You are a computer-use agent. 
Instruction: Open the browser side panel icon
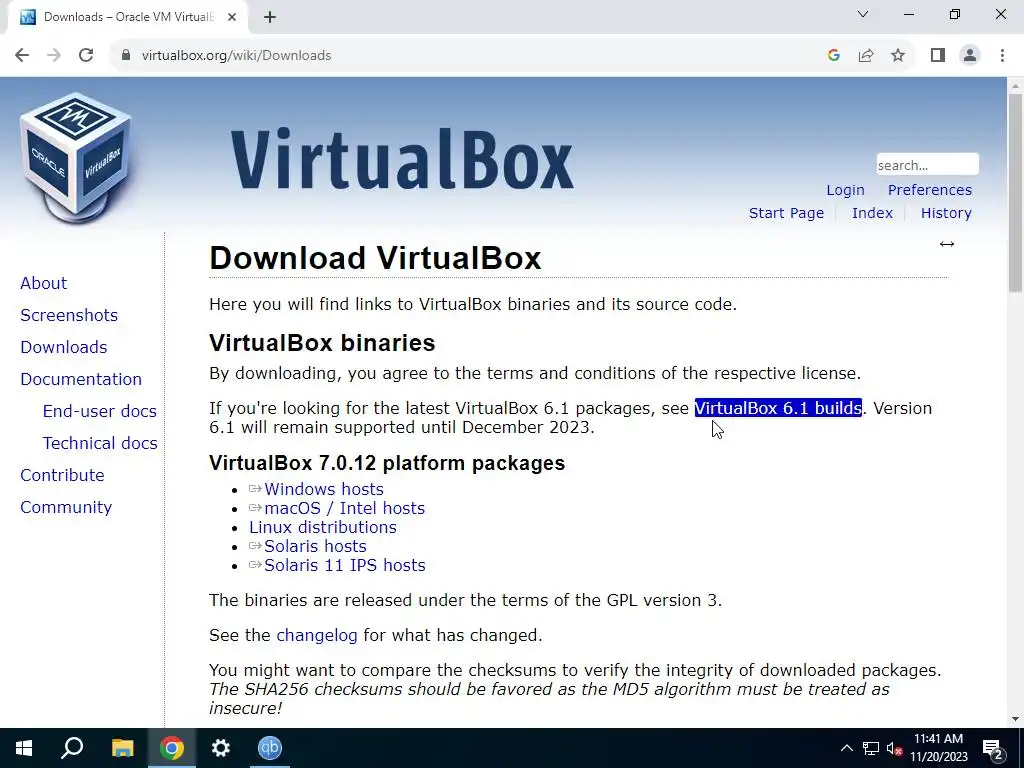(x=938, y=56)
